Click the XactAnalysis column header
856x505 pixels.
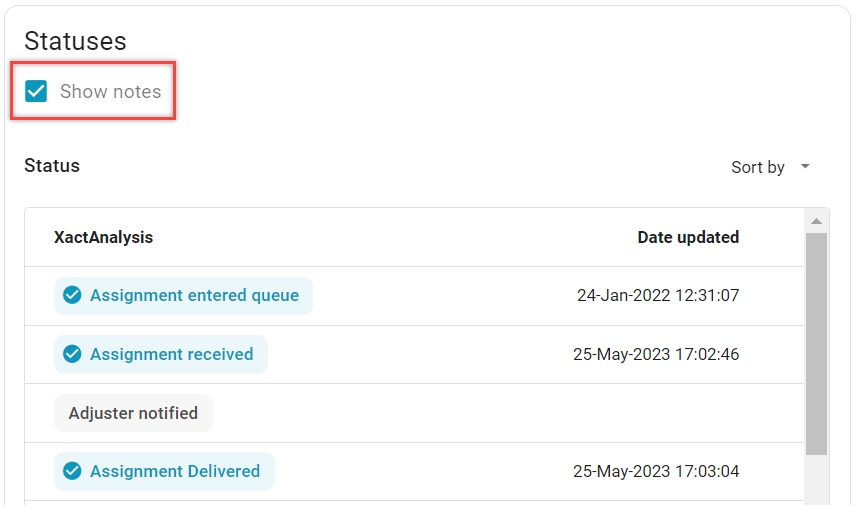pyautogui.click(x=103, y=237)
